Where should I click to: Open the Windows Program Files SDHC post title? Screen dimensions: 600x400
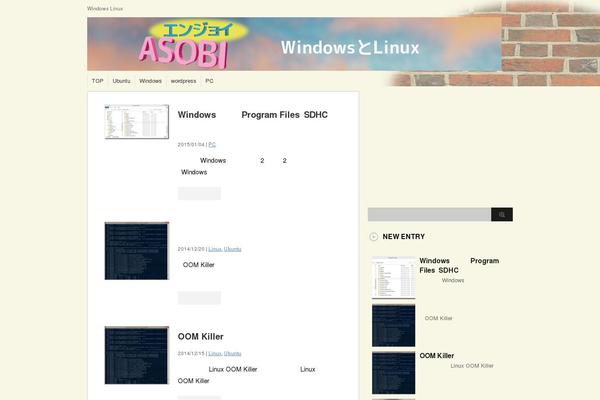coord(253,115)
